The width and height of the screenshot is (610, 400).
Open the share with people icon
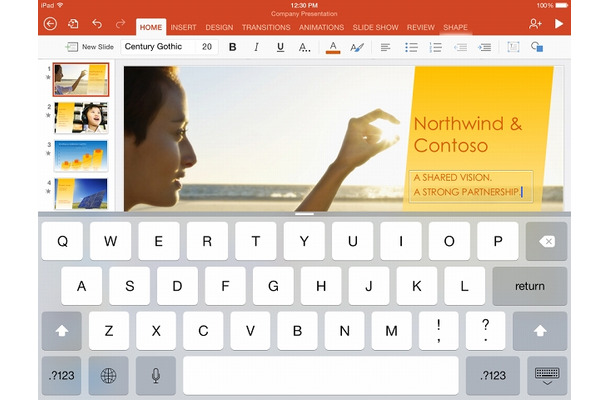coord(535,24)
